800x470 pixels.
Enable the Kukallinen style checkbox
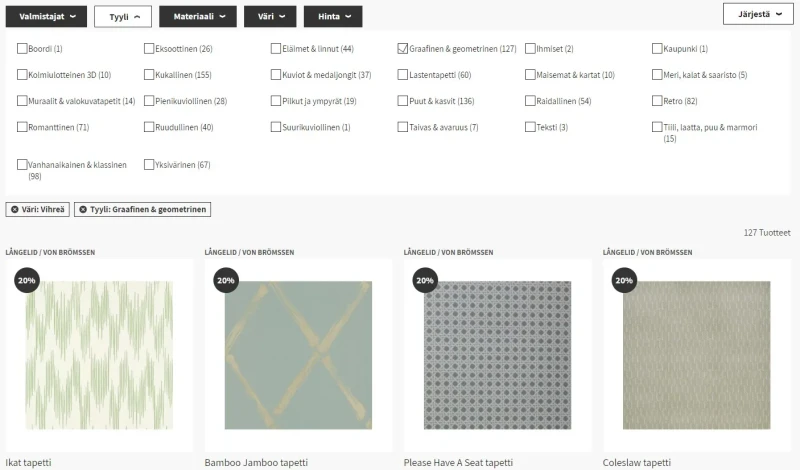[x=149, y=75]
